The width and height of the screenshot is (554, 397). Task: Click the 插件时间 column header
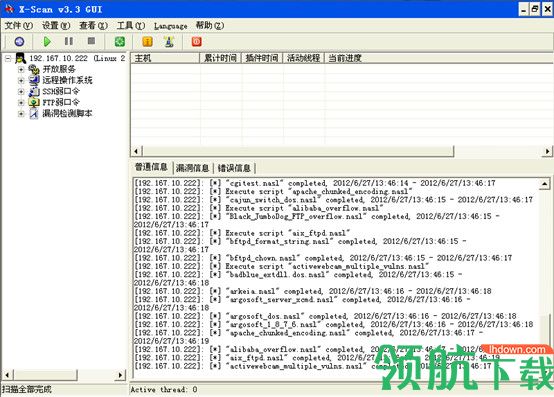click(x=262, y=58)
